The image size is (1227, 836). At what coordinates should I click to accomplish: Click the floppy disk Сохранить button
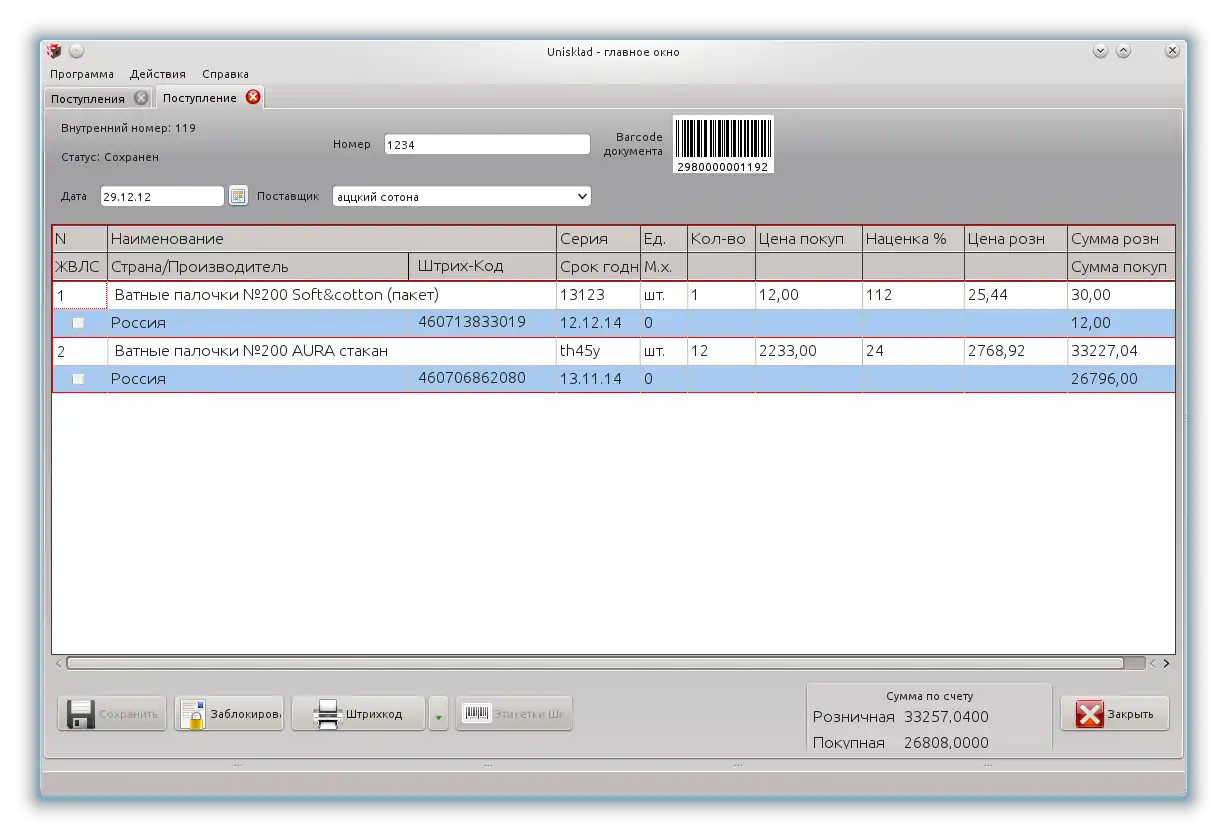112,714
